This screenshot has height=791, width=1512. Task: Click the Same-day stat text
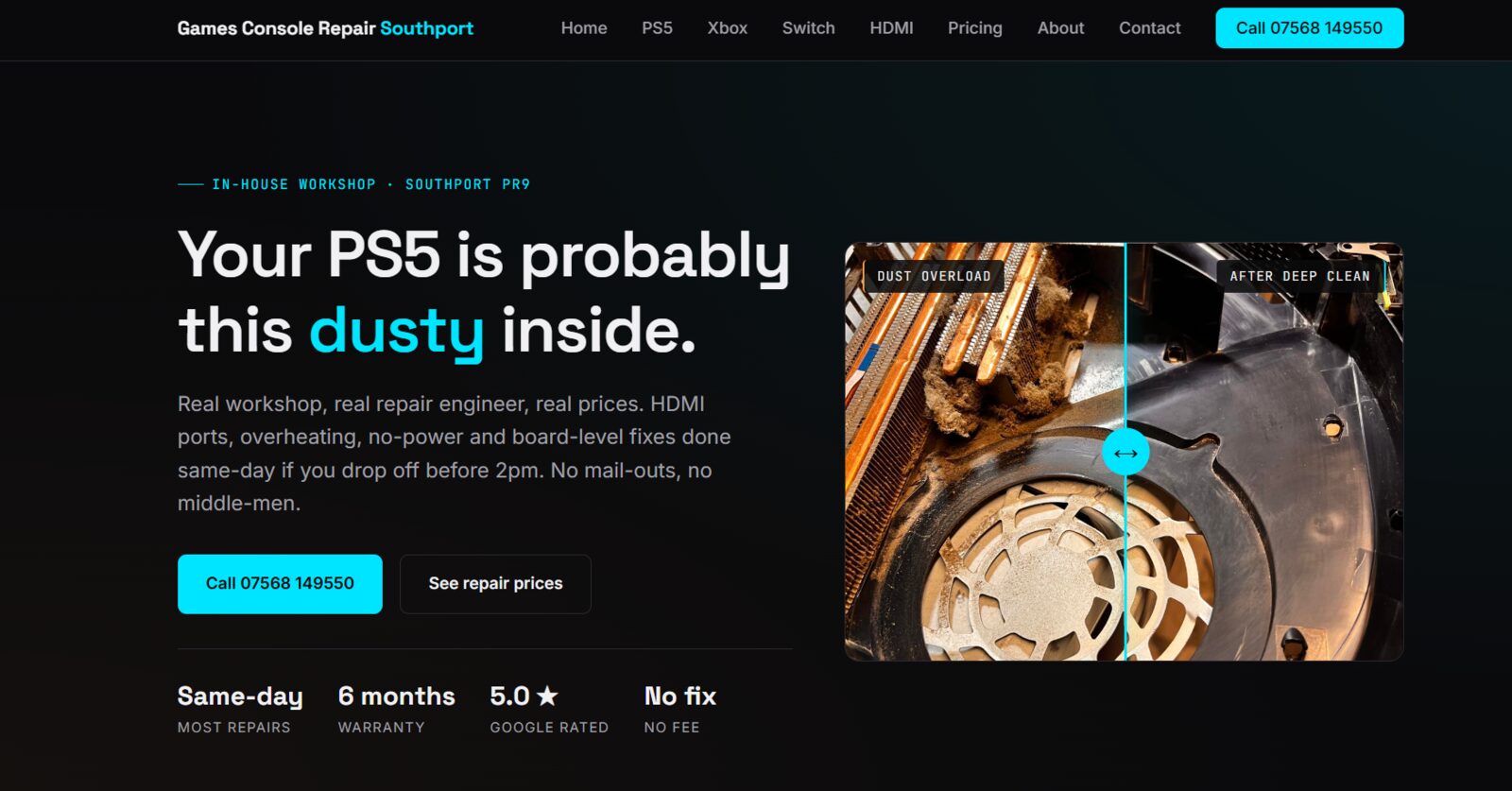tap(240, 696)
